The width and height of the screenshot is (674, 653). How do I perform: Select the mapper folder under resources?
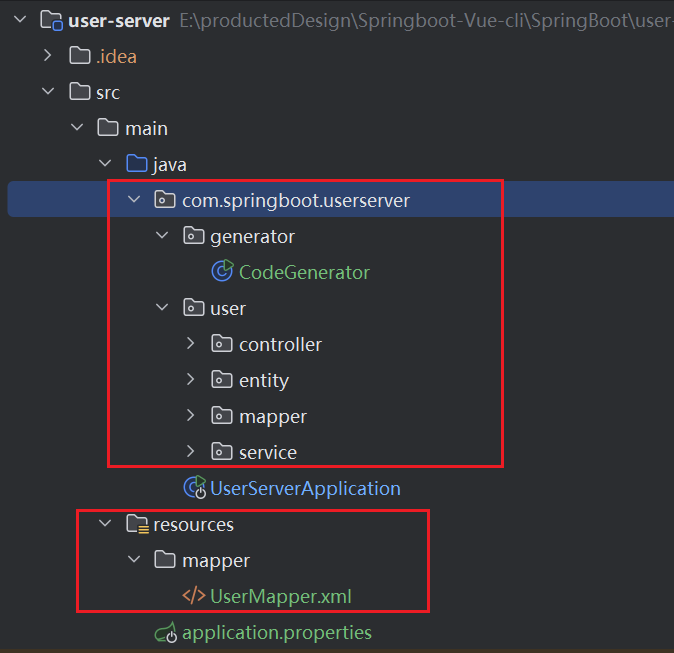(x=215, y=560)
